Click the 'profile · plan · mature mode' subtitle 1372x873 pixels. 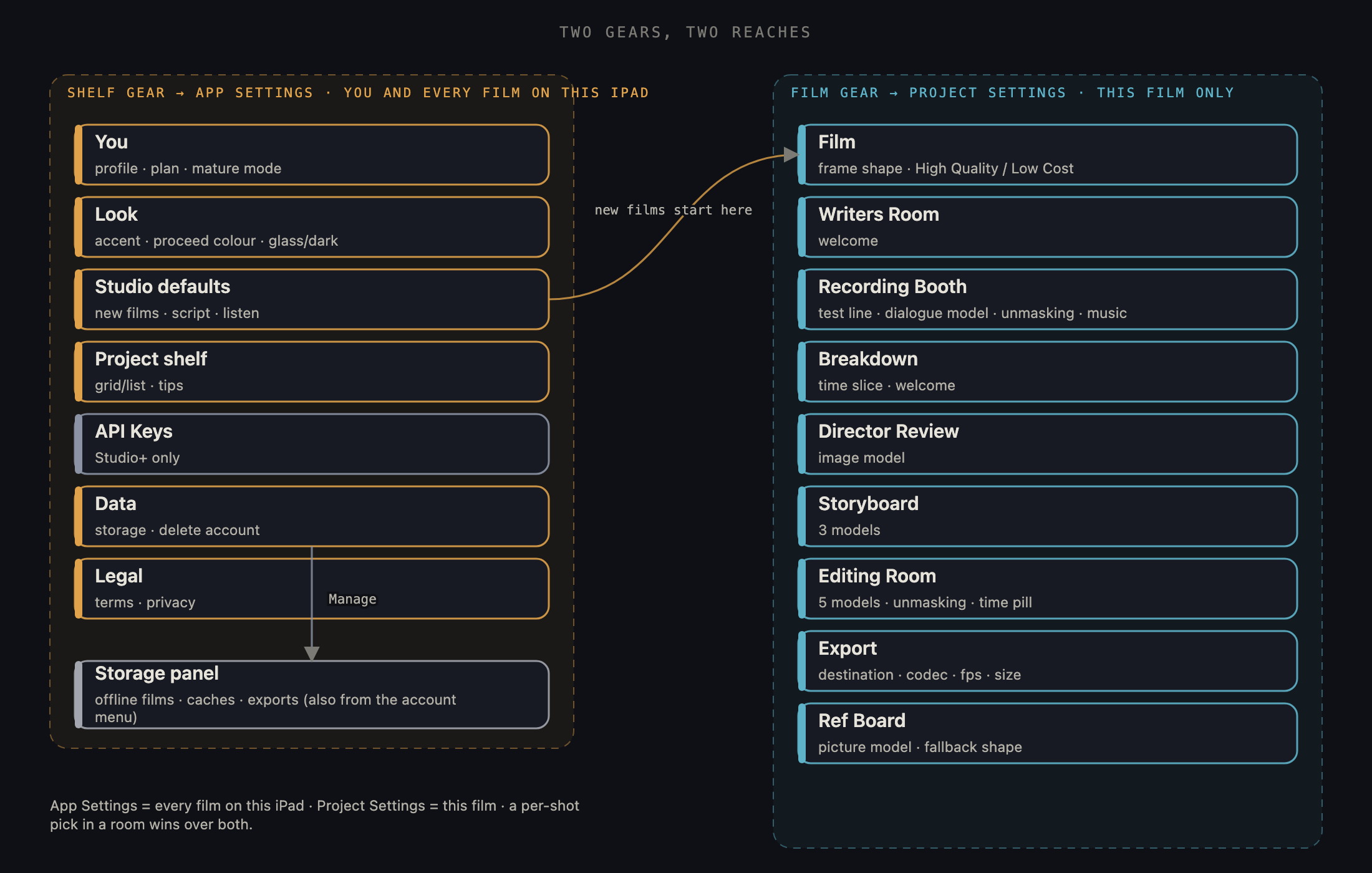coord(188,168)
